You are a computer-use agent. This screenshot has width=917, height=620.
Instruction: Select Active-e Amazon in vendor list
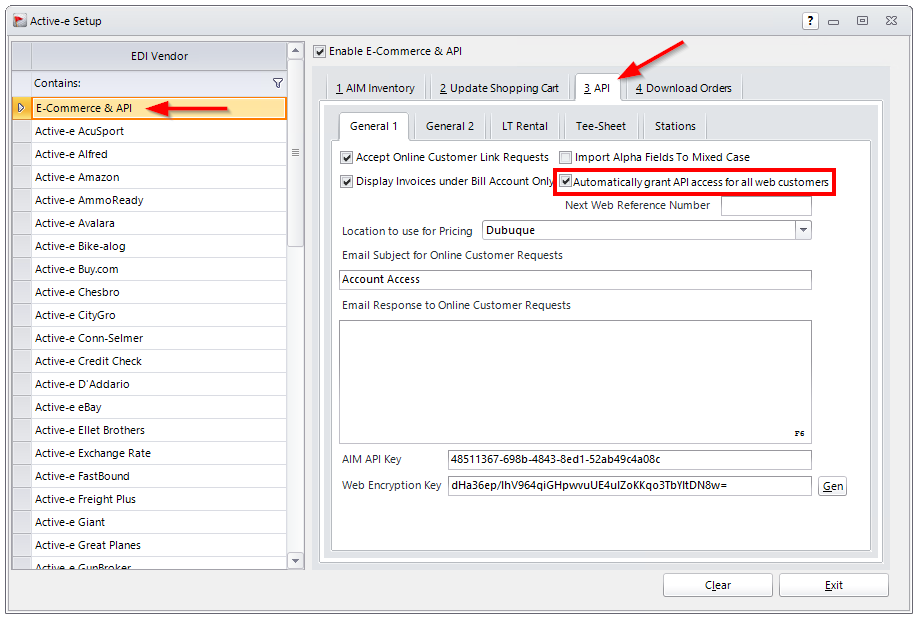click(158, 177)
